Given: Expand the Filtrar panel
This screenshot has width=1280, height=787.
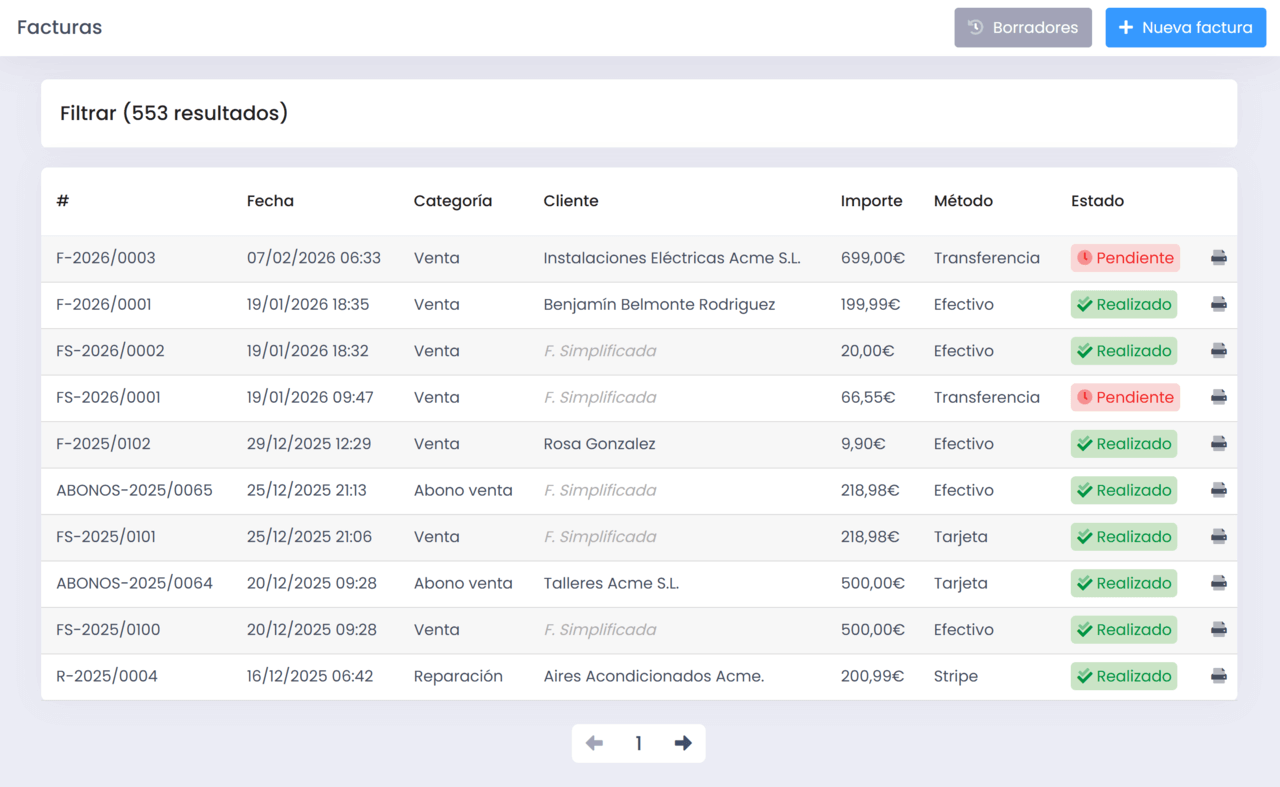Looking at the screenshot, I should 174,113.
